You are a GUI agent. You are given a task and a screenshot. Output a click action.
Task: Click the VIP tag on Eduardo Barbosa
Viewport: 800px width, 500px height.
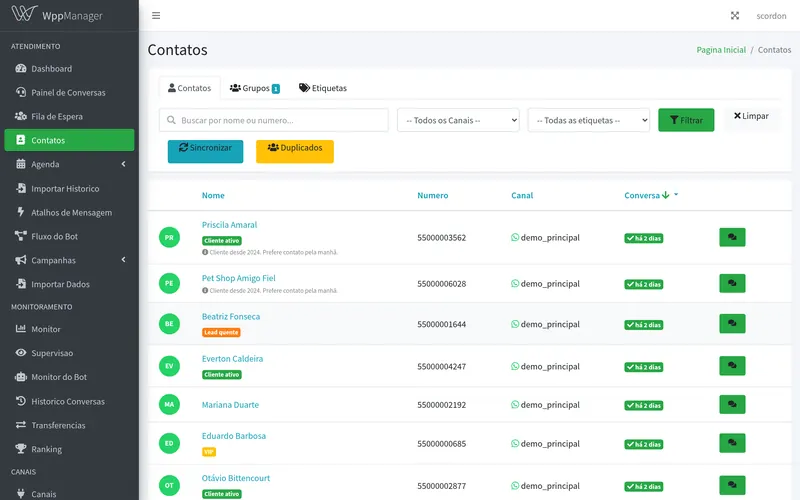209,452
